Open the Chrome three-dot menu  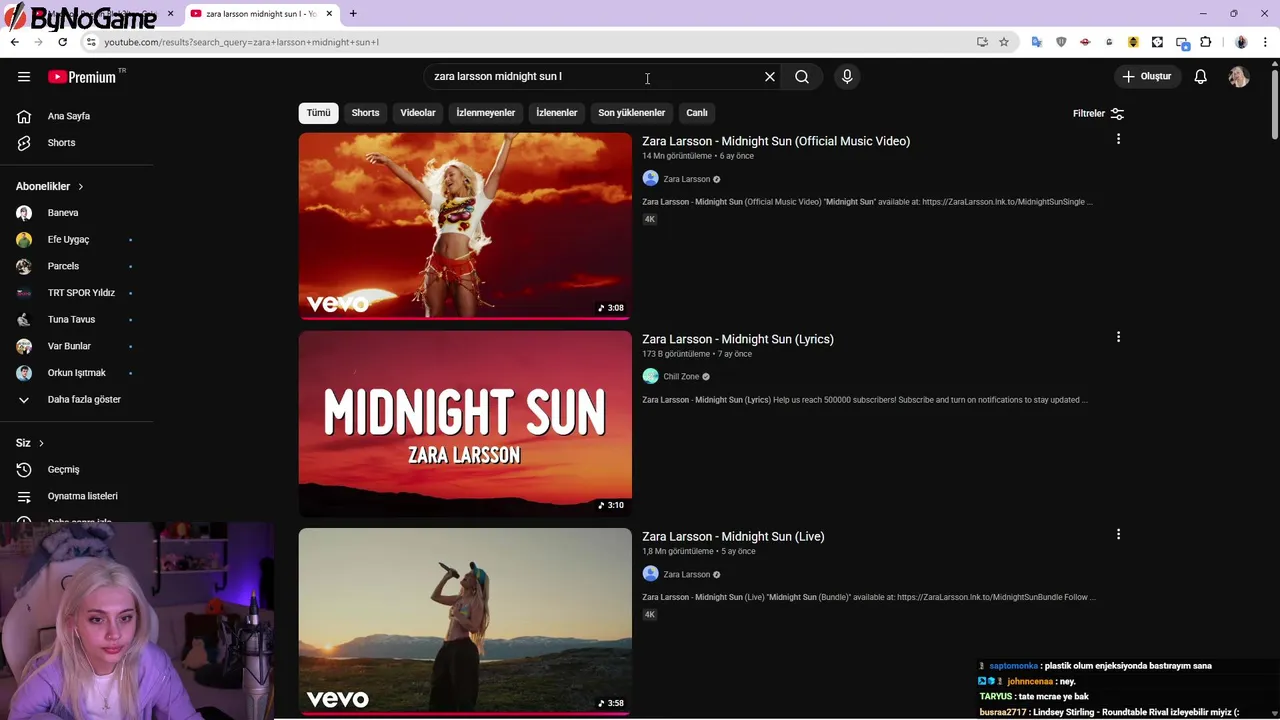1265,42
